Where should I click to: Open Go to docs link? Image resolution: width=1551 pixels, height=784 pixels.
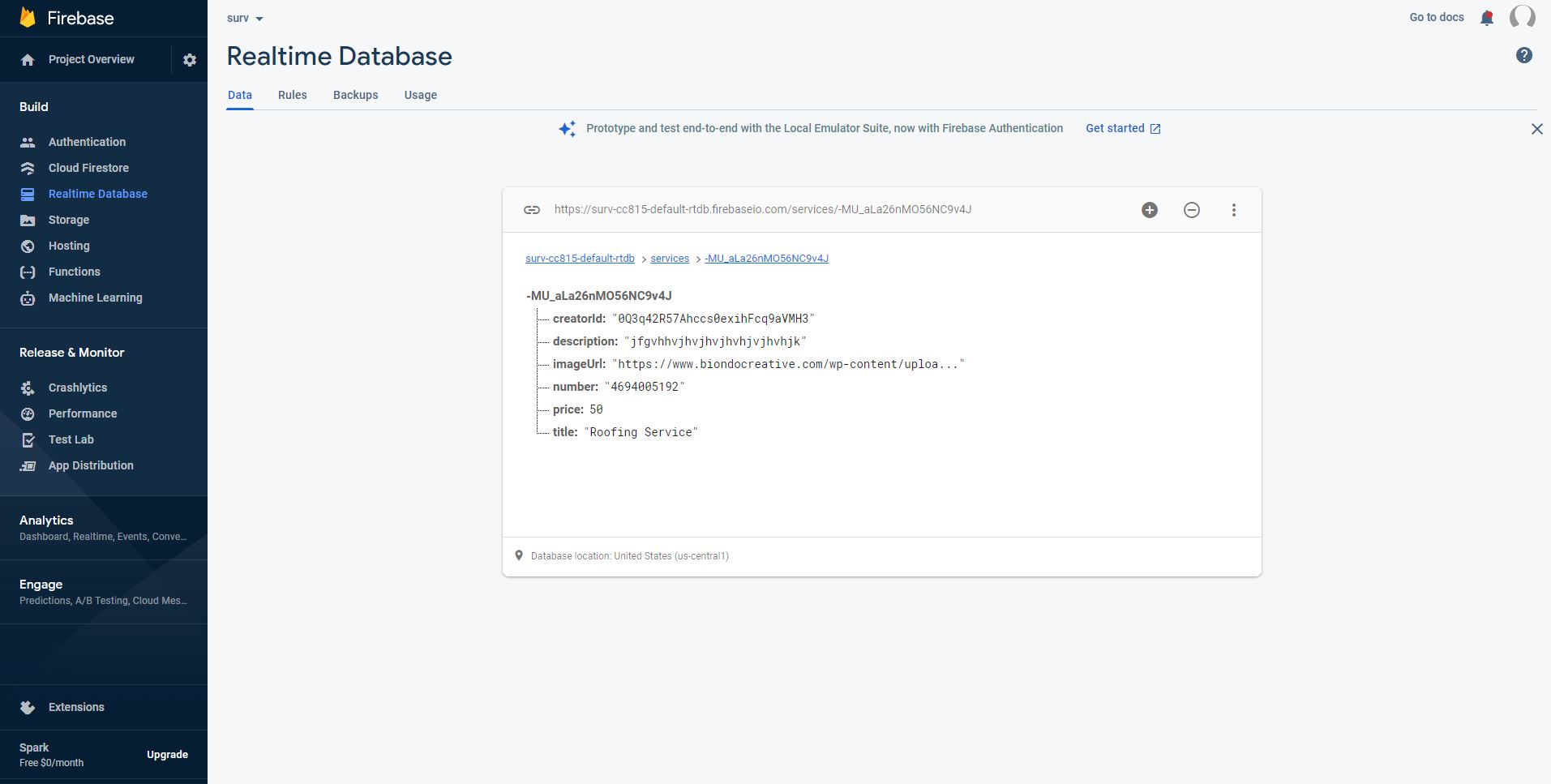(1437, 17)
